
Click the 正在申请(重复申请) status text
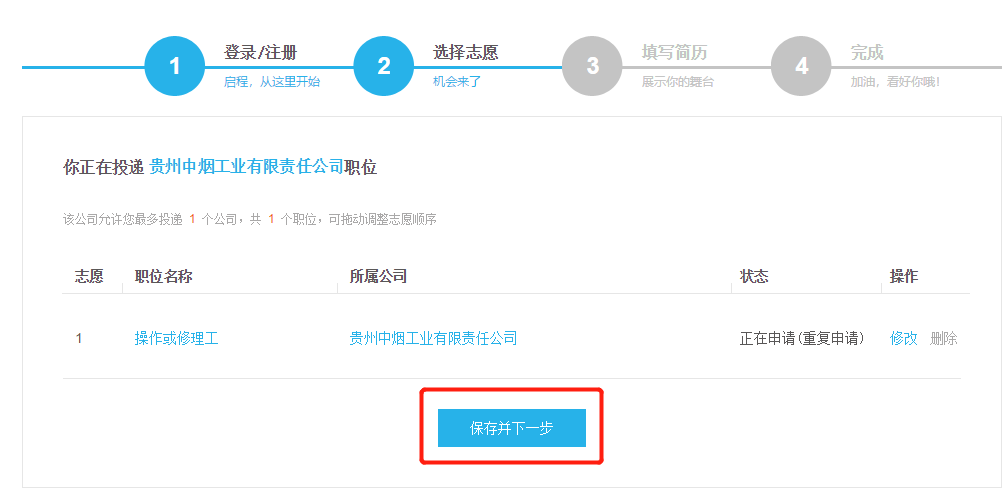tap(802, 338)
